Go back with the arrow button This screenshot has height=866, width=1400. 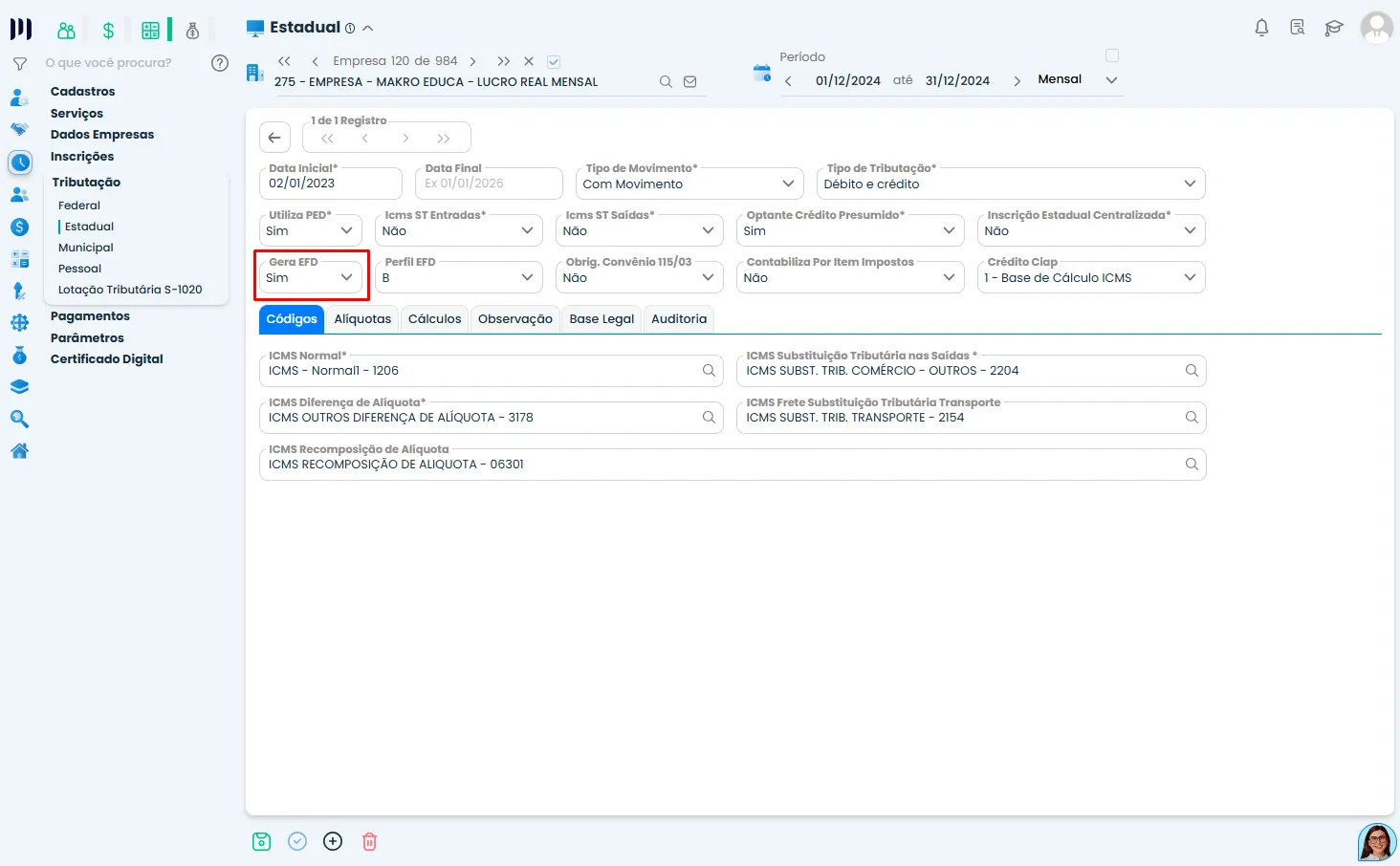[274, 138]
